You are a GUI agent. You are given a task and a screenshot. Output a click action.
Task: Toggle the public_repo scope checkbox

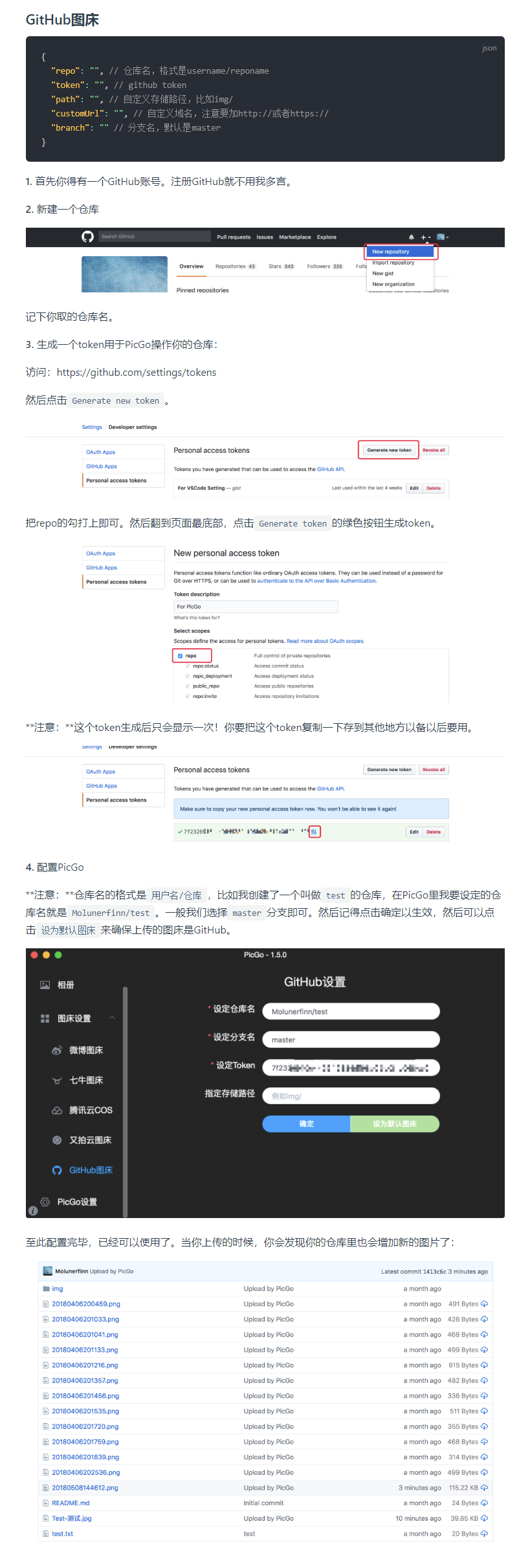click(188, 686)
